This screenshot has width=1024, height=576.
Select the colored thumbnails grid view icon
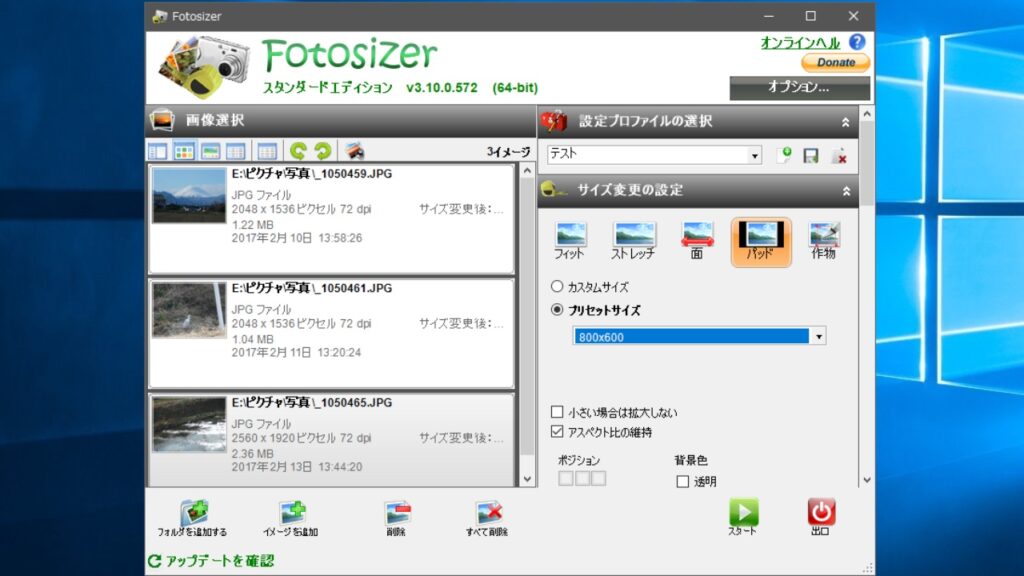[x=184, y=152]
